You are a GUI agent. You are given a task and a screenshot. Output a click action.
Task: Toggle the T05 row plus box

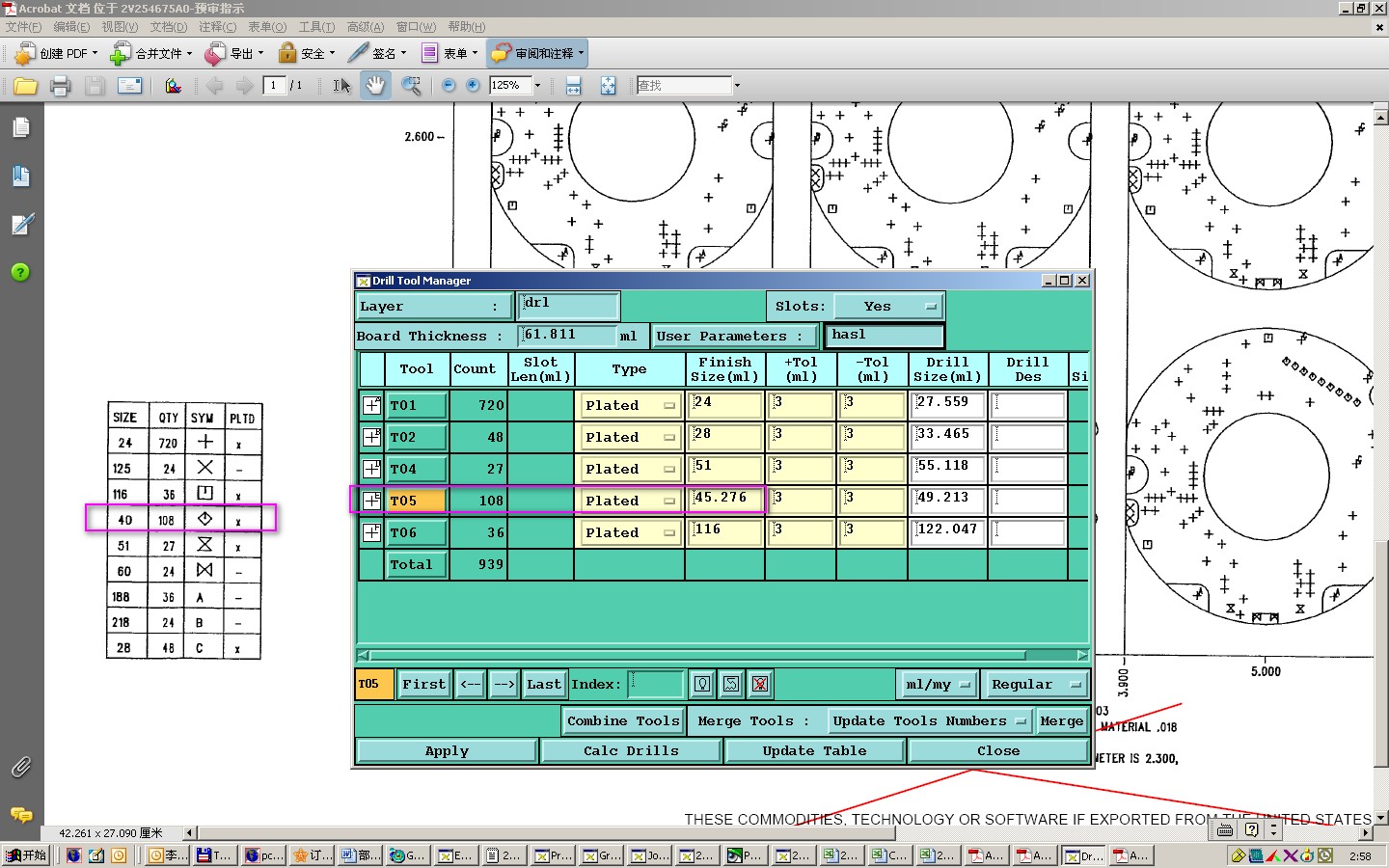tap(371, 501)
